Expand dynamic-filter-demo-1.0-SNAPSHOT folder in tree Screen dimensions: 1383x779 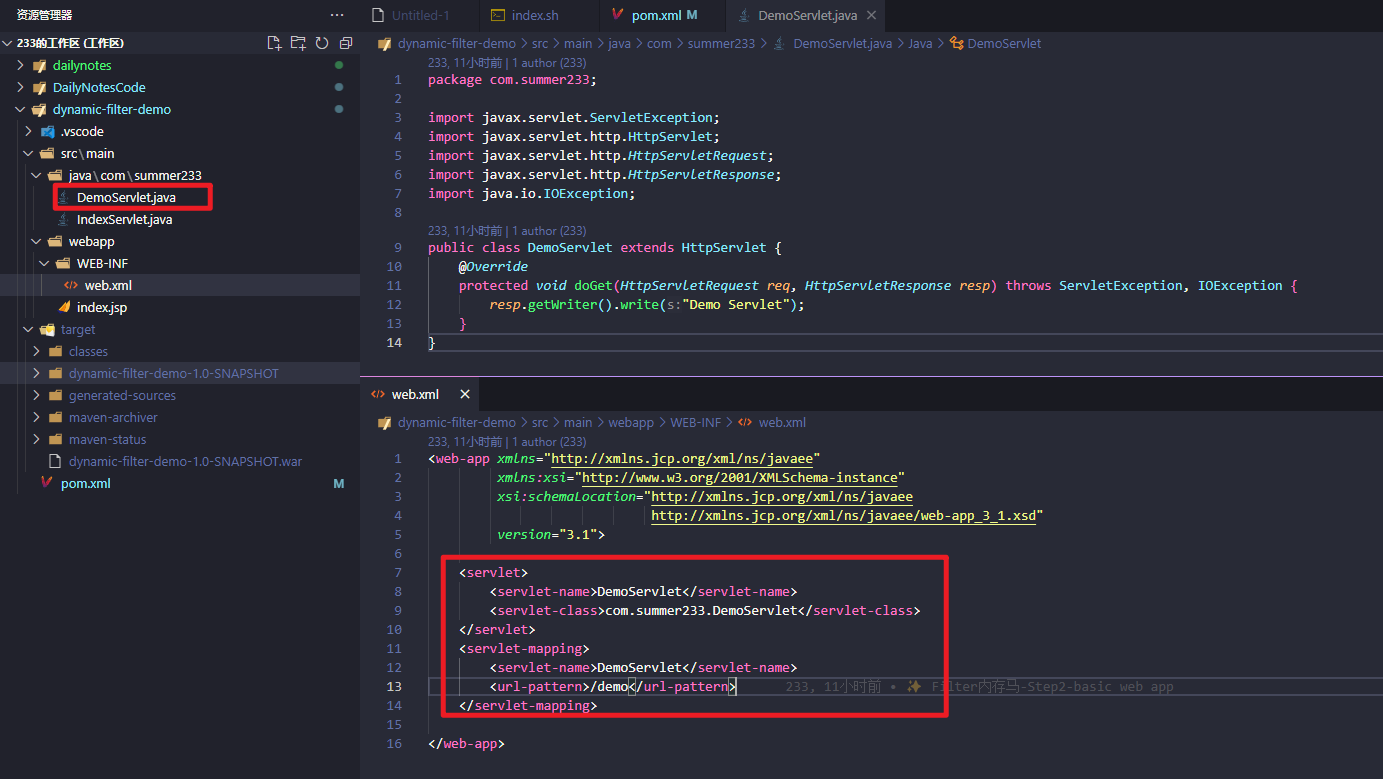[36, 373]
